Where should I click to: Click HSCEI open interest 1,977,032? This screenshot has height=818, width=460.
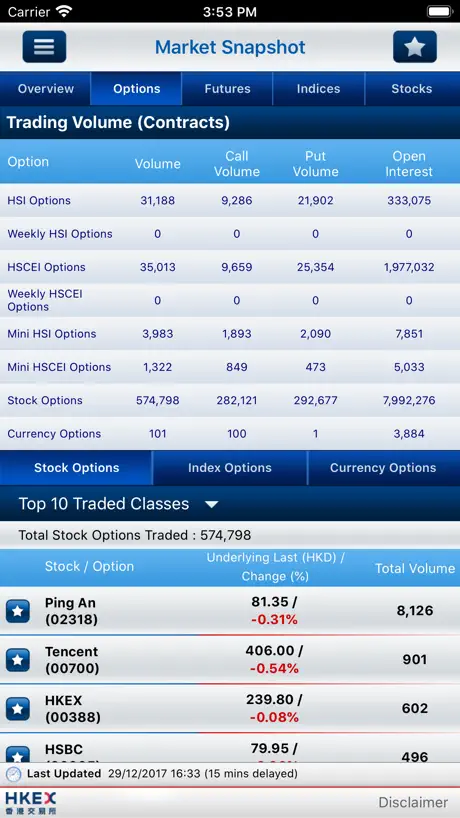tap(409, 267)
